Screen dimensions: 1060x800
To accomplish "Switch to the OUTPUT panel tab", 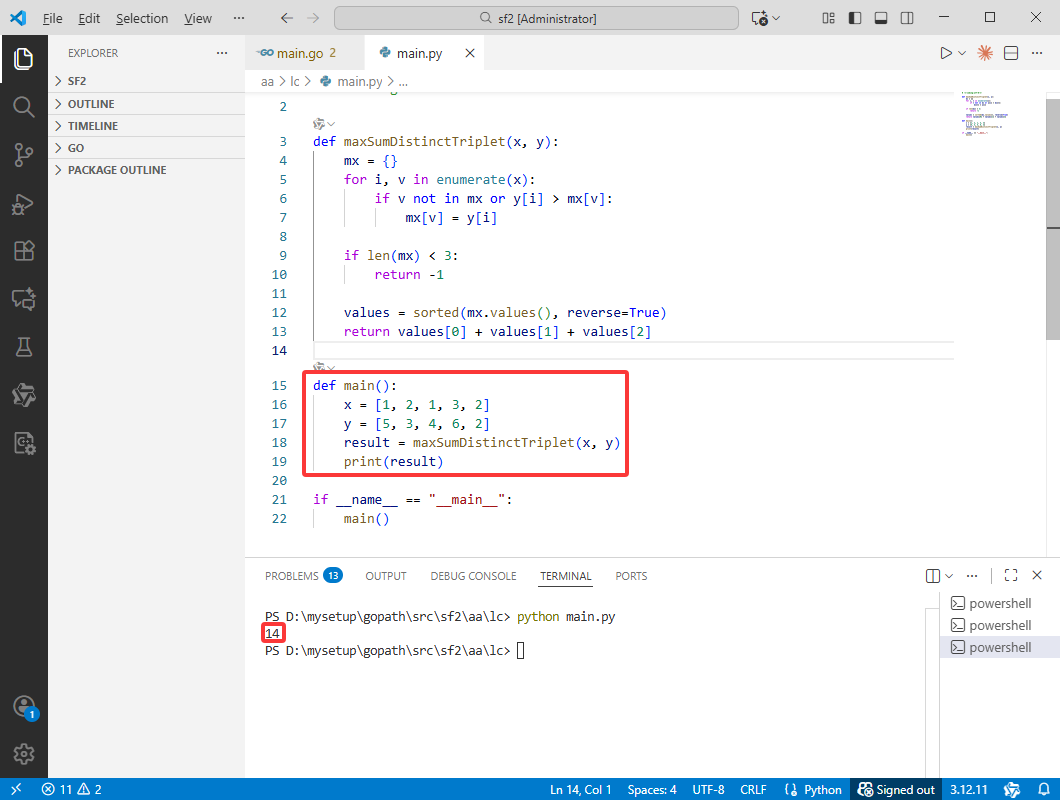I will 386,575.
